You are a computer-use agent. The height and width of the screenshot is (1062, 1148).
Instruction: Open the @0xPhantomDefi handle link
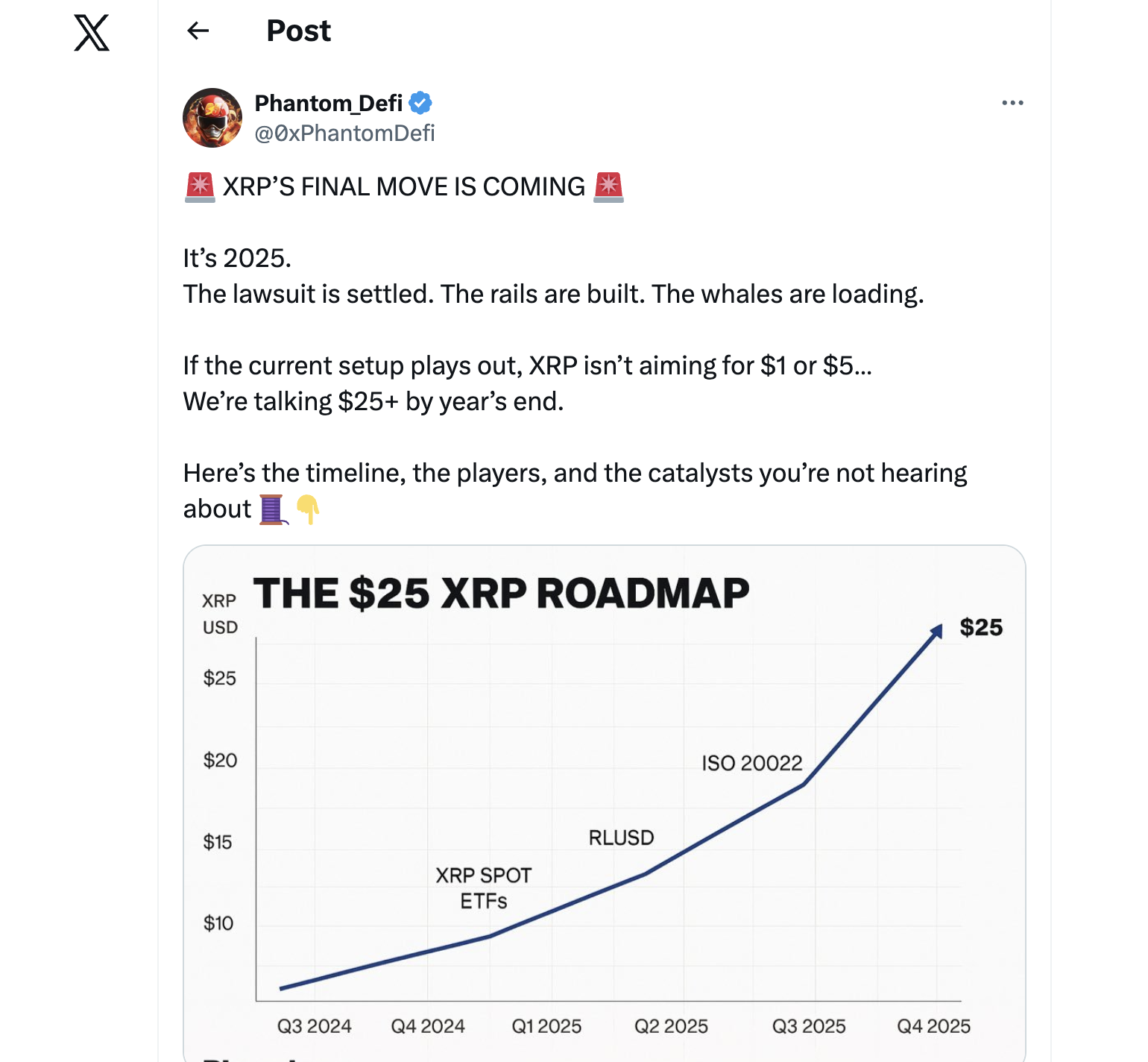344,133
